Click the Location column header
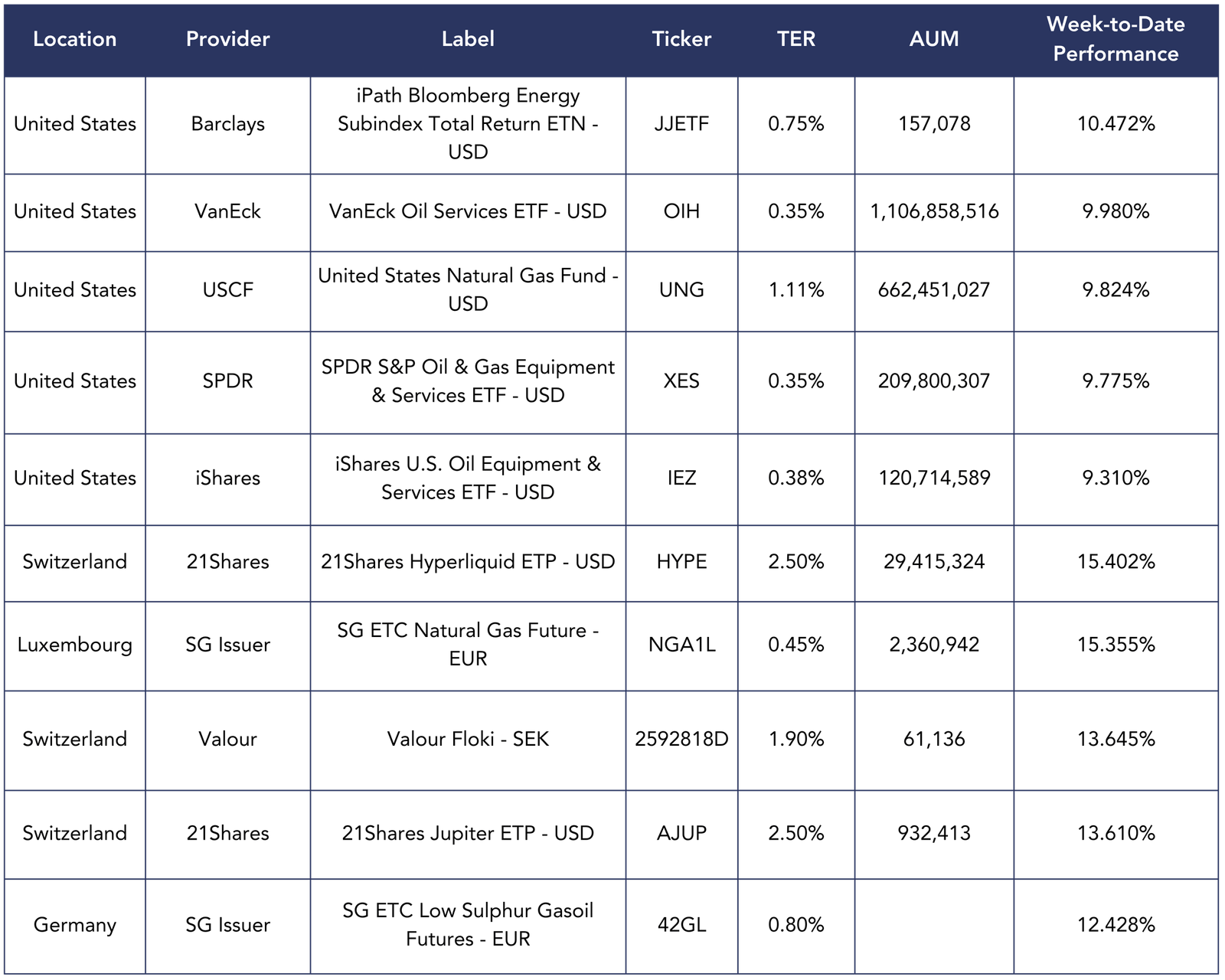 click(74, 39)
